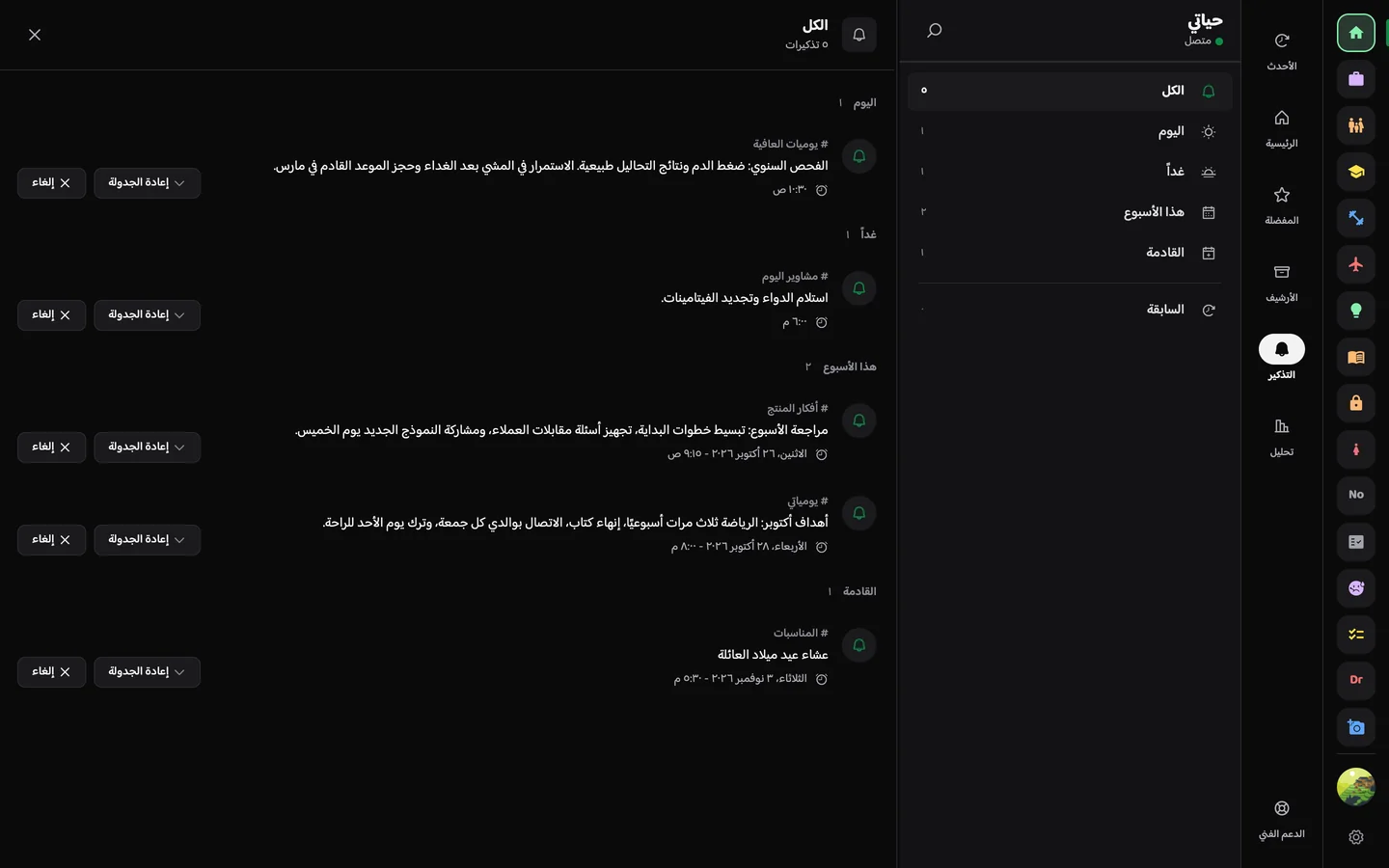
Task: Go to الرئيسية home navigation item
Action: [1282, 128]
